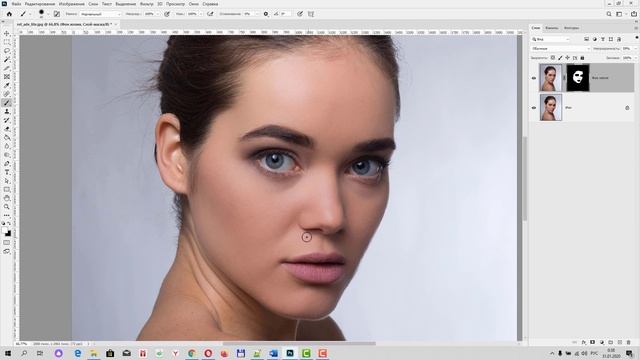This screenshot has width=640, height=360.
Task: Select the Zoom tool
Action: [7, 207]
